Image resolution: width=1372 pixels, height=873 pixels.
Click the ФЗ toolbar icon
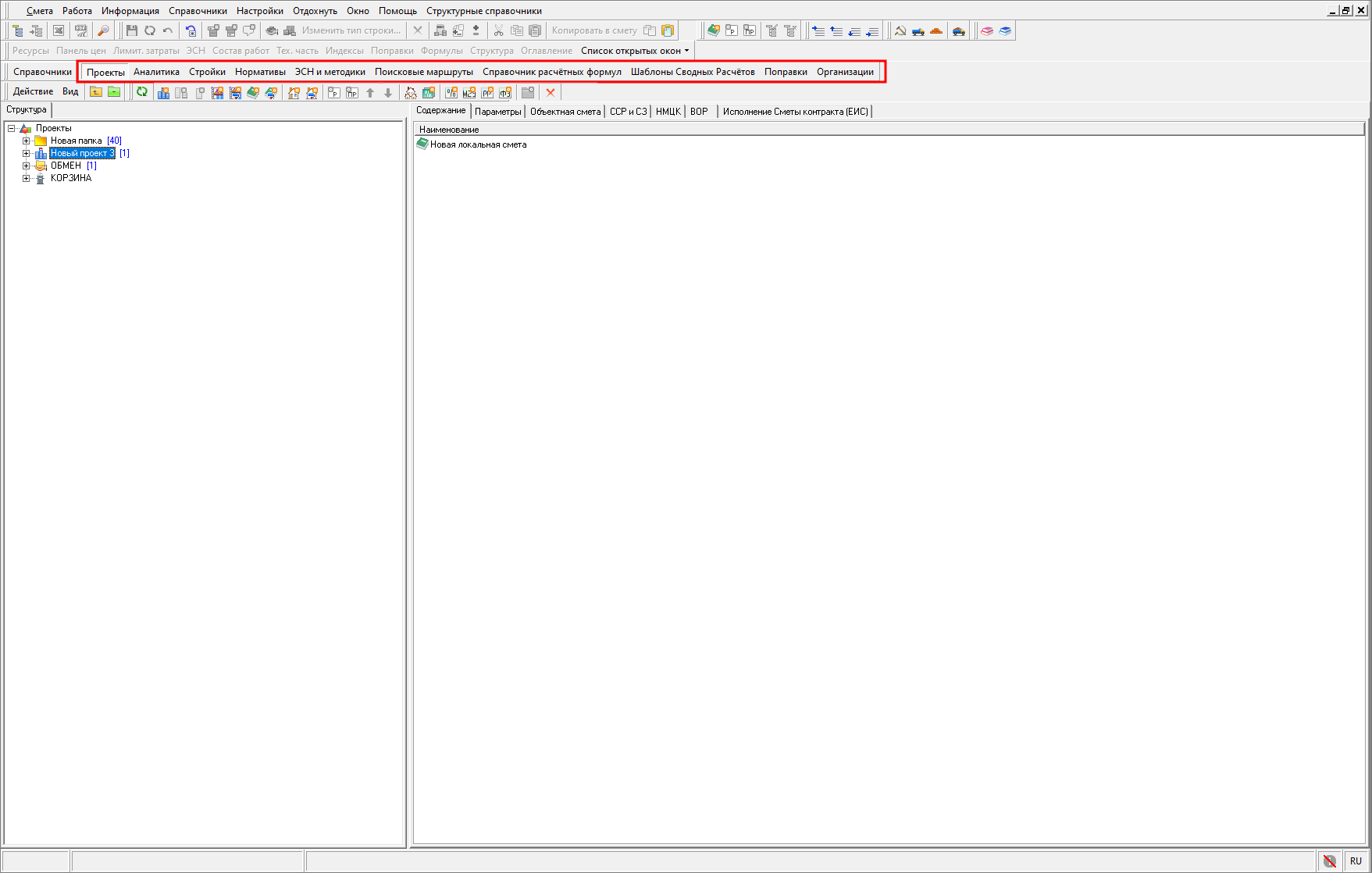(506, 93)
